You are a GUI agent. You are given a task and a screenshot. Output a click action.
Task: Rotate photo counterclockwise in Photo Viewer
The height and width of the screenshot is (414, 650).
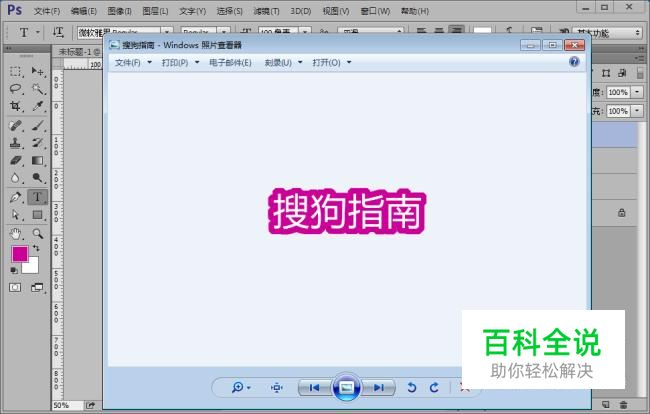411,387
